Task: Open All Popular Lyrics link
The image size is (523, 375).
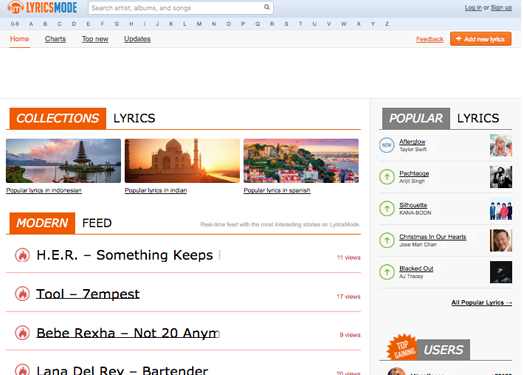Action: click(x=482, y=303)
